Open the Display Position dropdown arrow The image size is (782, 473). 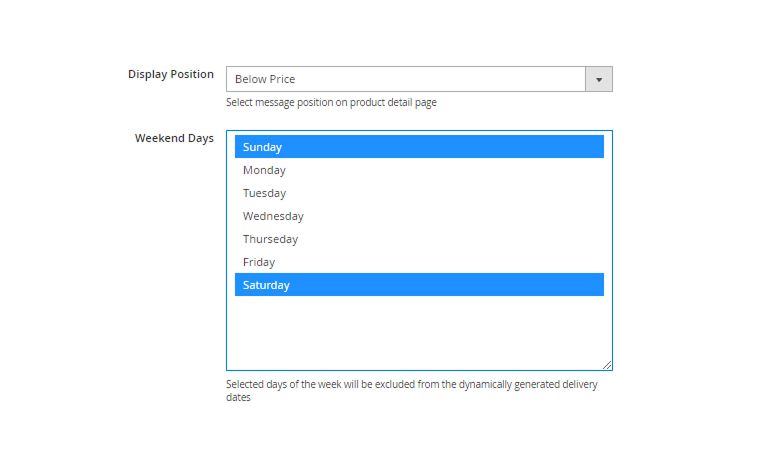tap(599, 79)
